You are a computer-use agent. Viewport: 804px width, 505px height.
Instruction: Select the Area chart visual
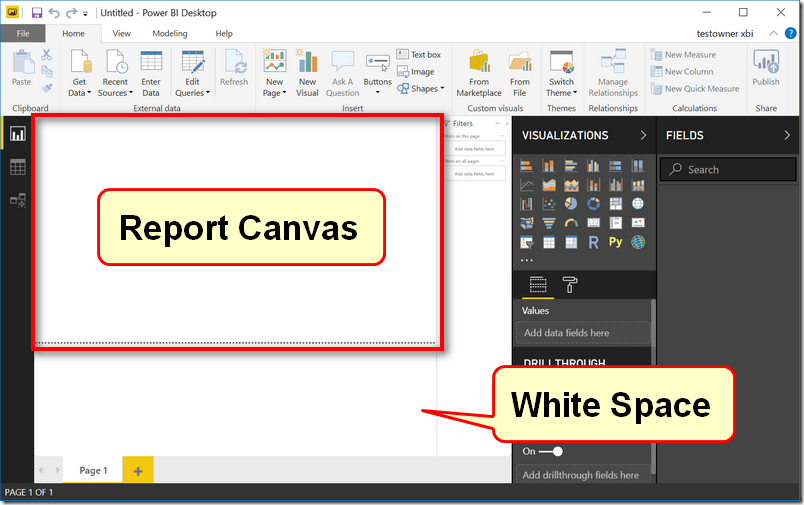[x=549, y=185]
